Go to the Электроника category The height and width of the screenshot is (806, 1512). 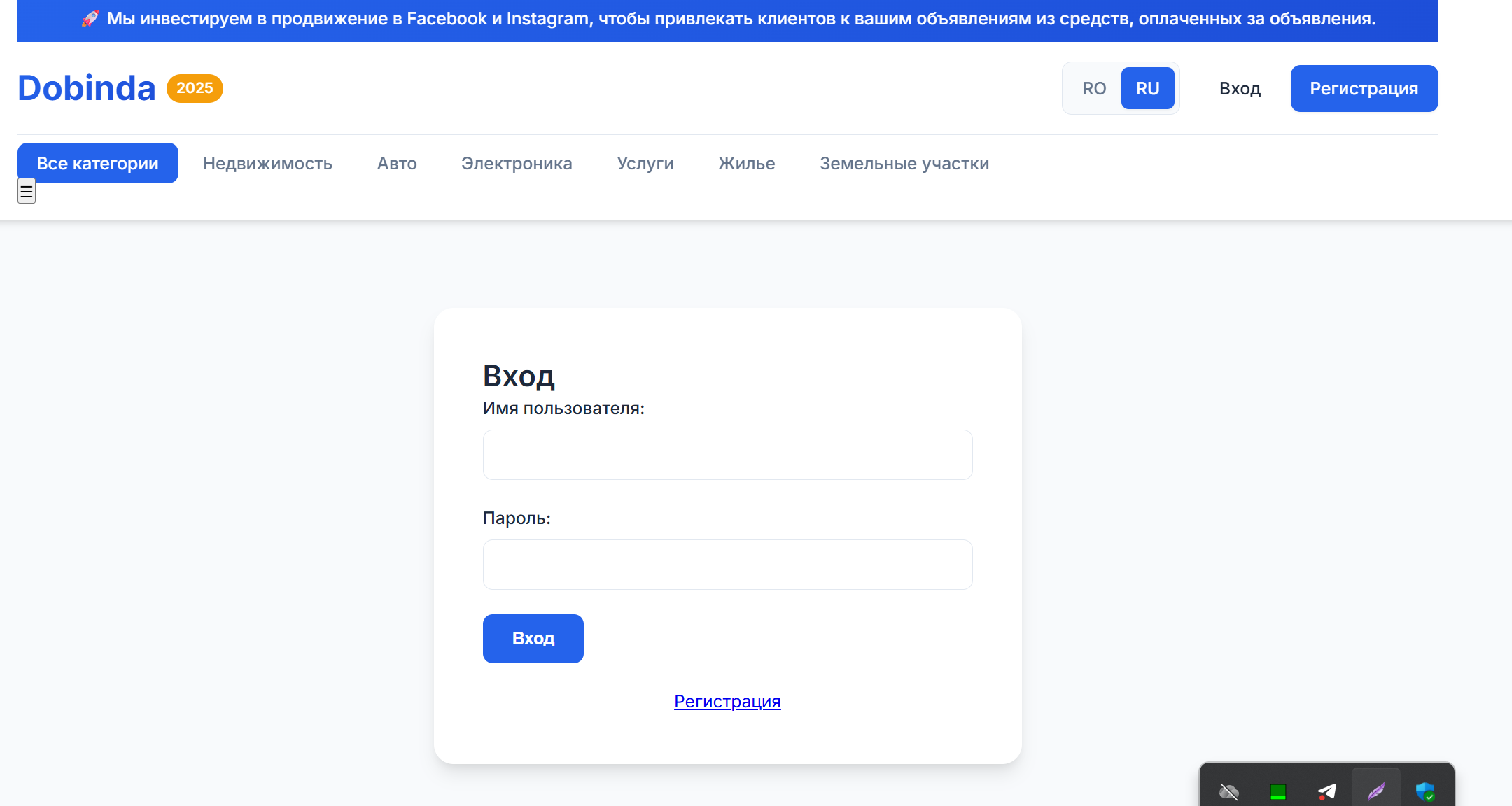point(517,163)
